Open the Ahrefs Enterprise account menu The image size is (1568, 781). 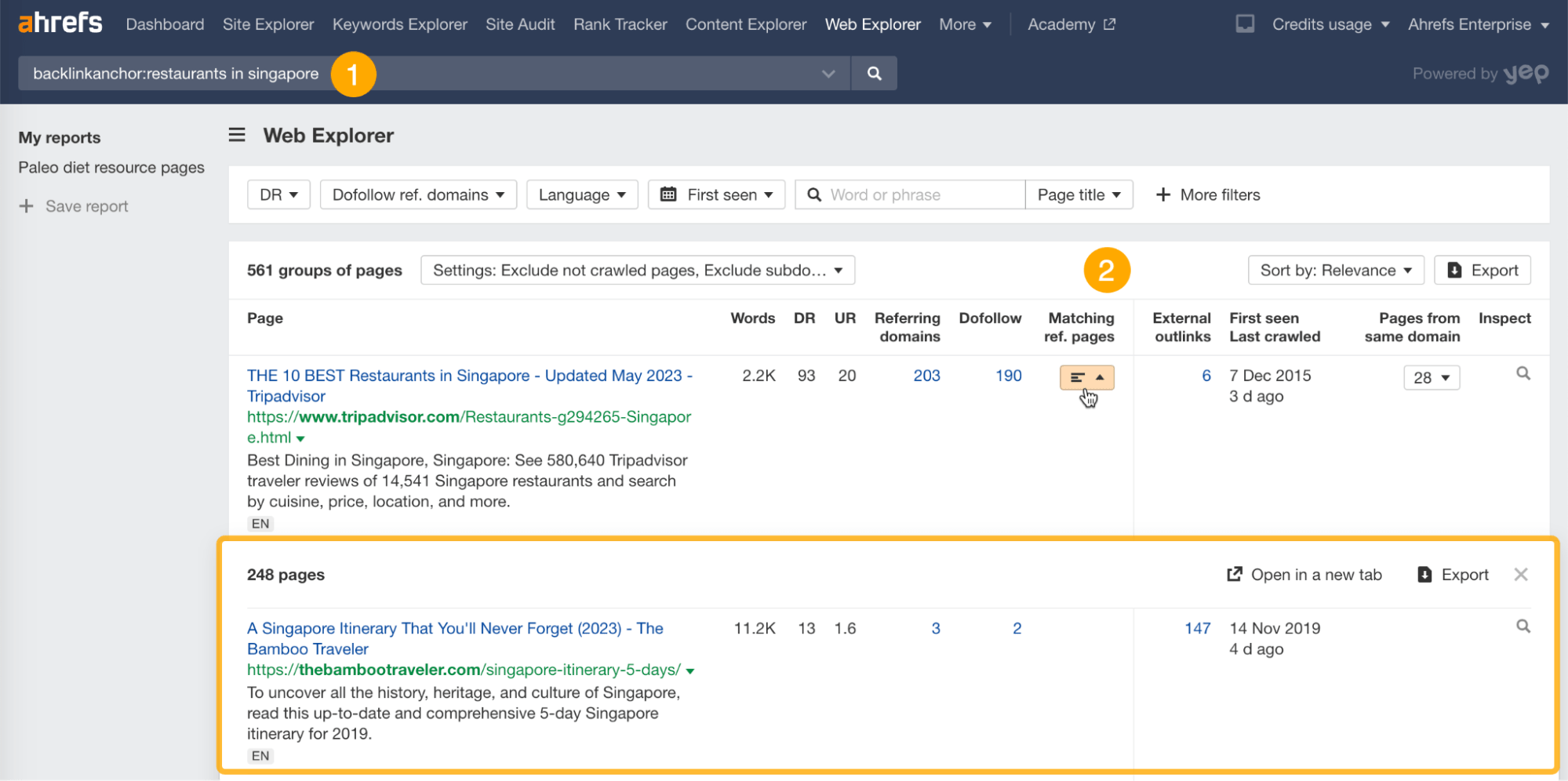[x=1478, y=24]
